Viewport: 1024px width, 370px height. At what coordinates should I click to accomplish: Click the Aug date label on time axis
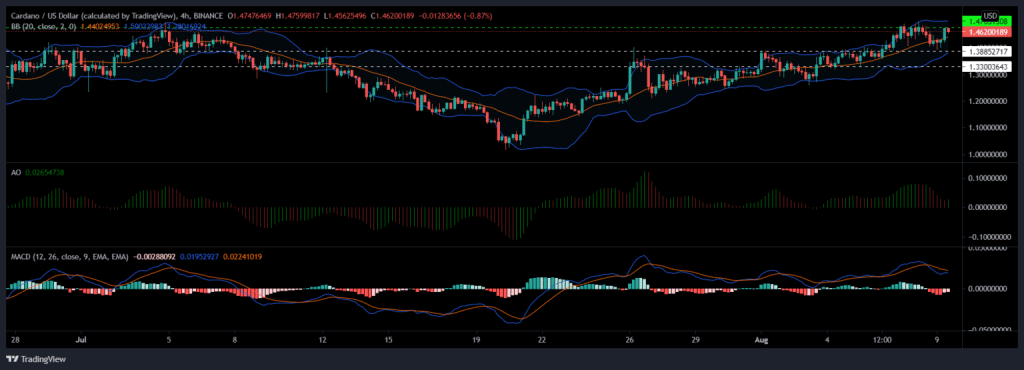[760, 340]
